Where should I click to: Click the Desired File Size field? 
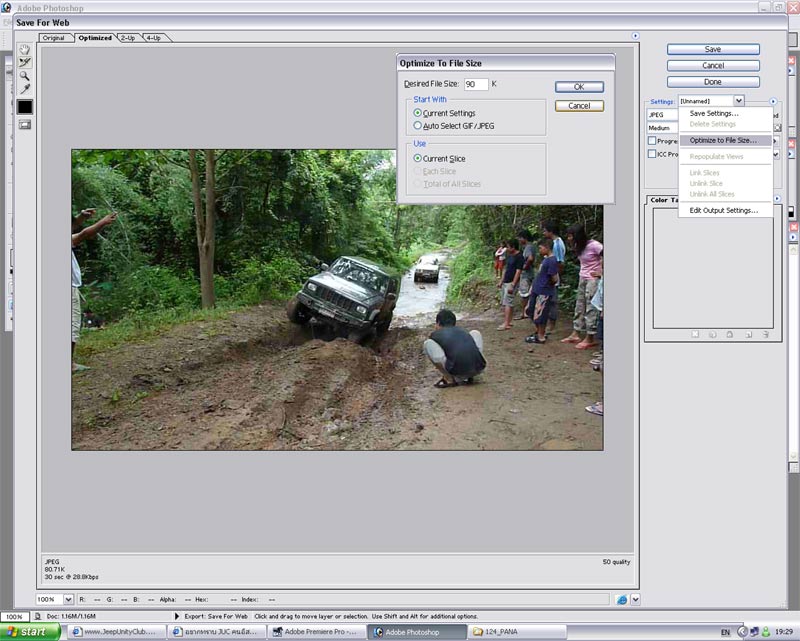click(476, 84)
